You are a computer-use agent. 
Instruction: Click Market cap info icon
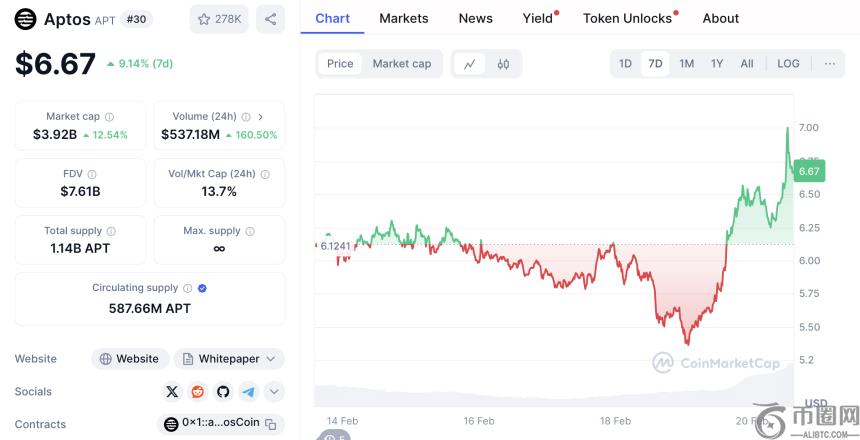(x=109, y=117)
